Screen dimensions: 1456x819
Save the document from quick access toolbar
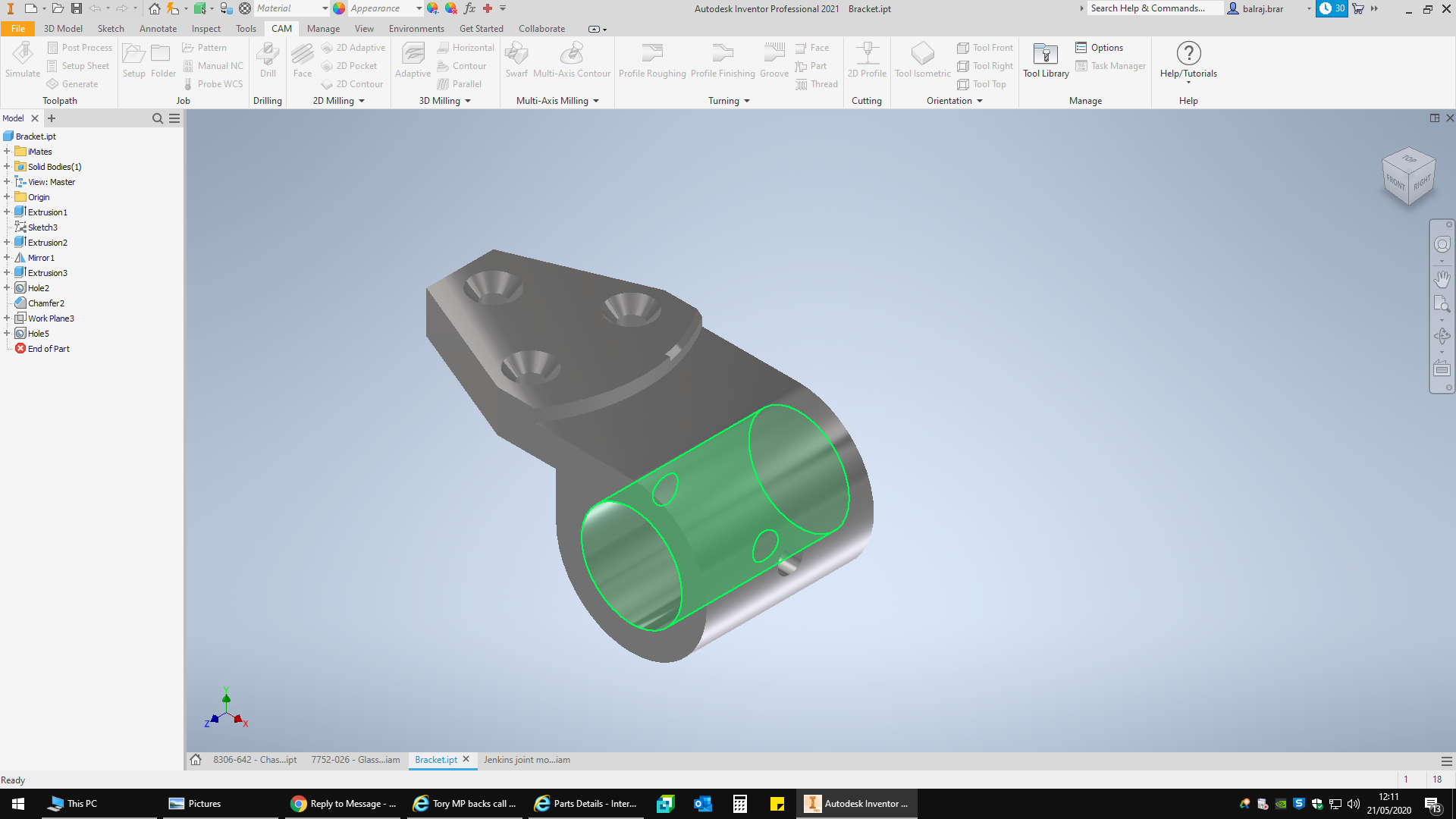coord(77,8)
